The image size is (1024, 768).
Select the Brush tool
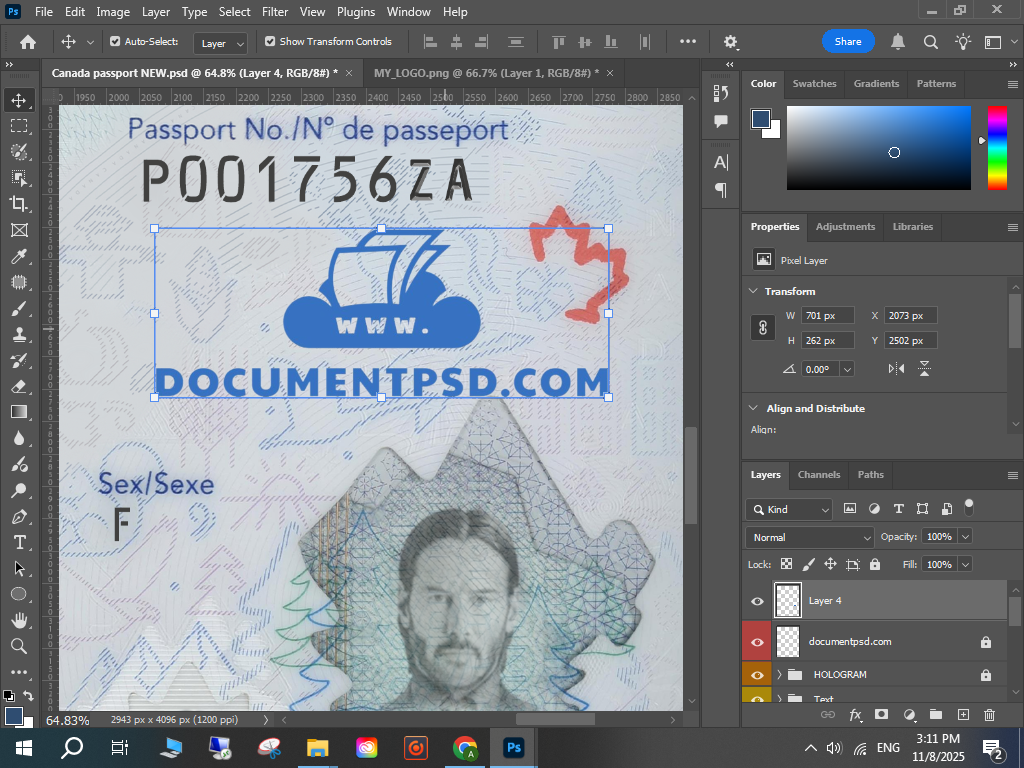click(18, 309)
